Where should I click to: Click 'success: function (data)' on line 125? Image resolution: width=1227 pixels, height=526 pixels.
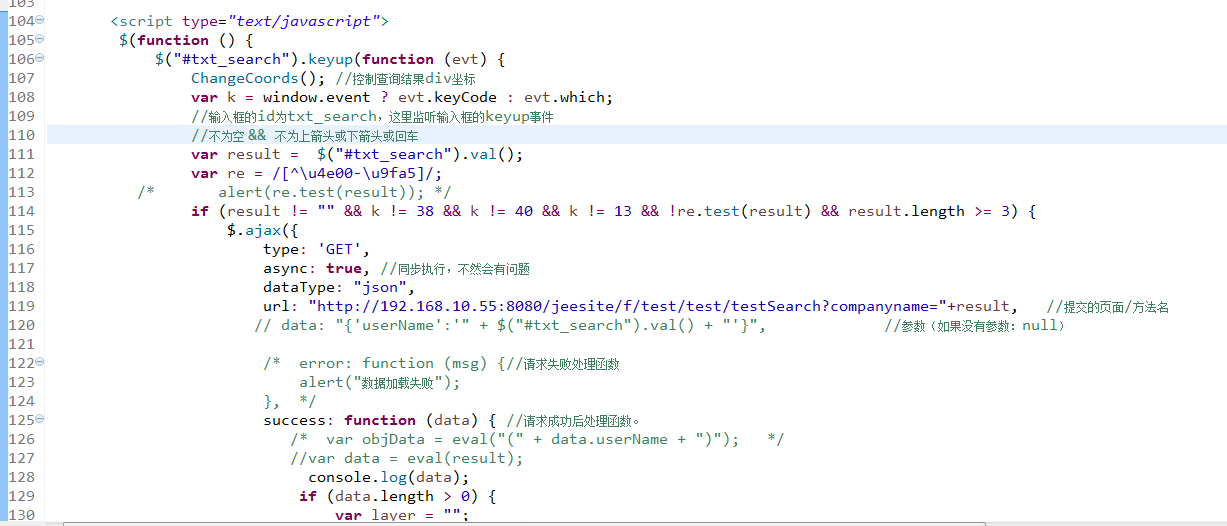(375, 420)
